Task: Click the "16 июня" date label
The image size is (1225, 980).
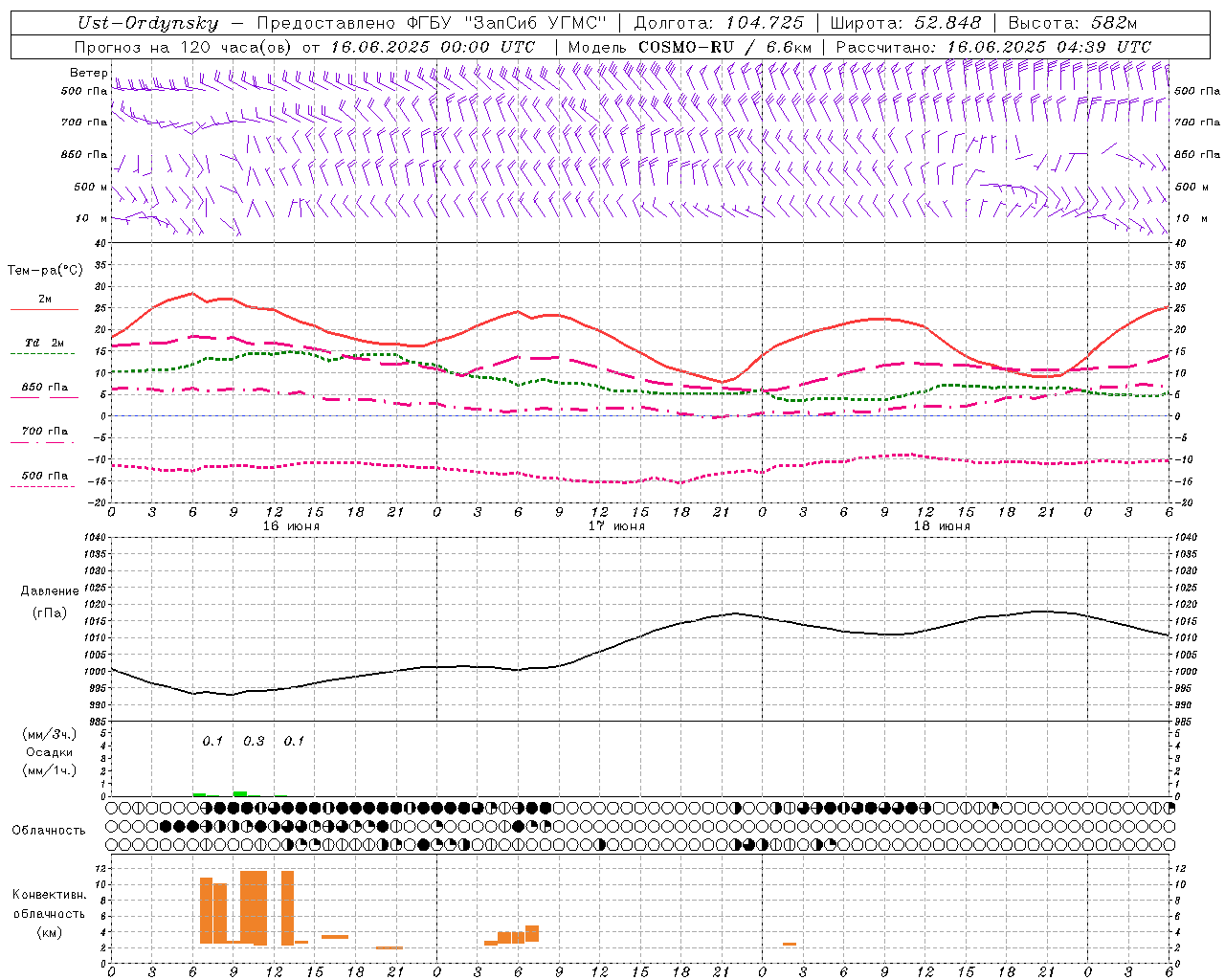Action: pos(291,525)
